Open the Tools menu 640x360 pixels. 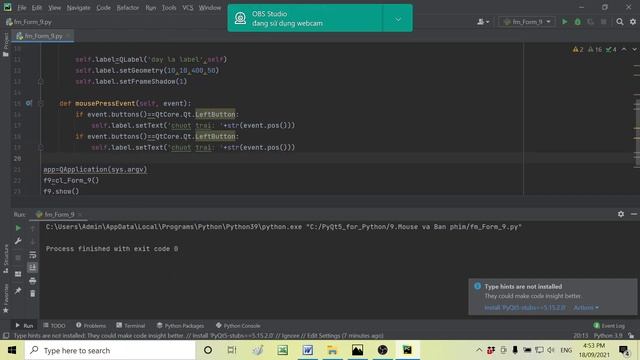pos(169,8)
